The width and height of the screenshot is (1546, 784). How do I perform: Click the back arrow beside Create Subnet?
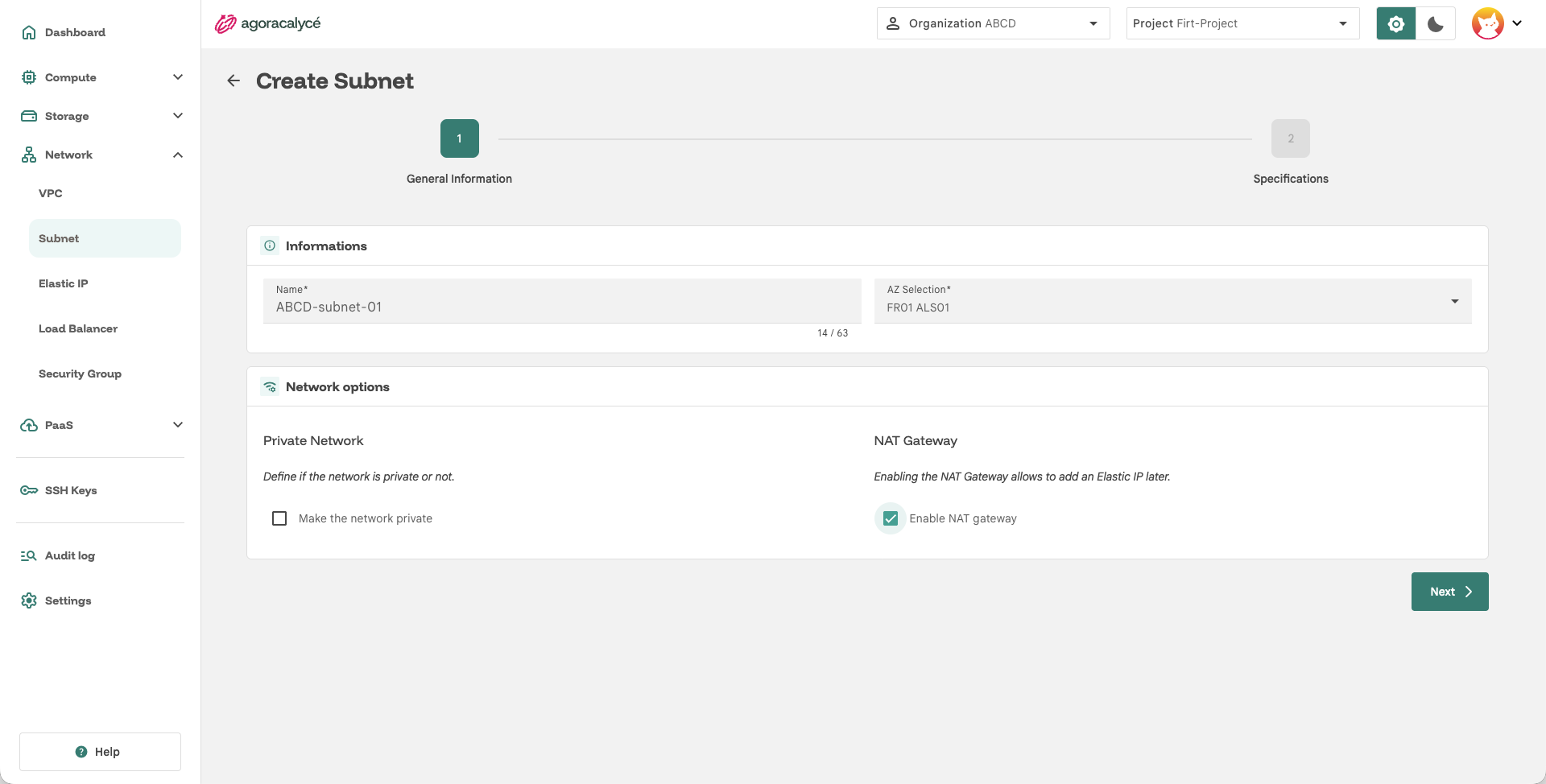[x=234, y=80]
